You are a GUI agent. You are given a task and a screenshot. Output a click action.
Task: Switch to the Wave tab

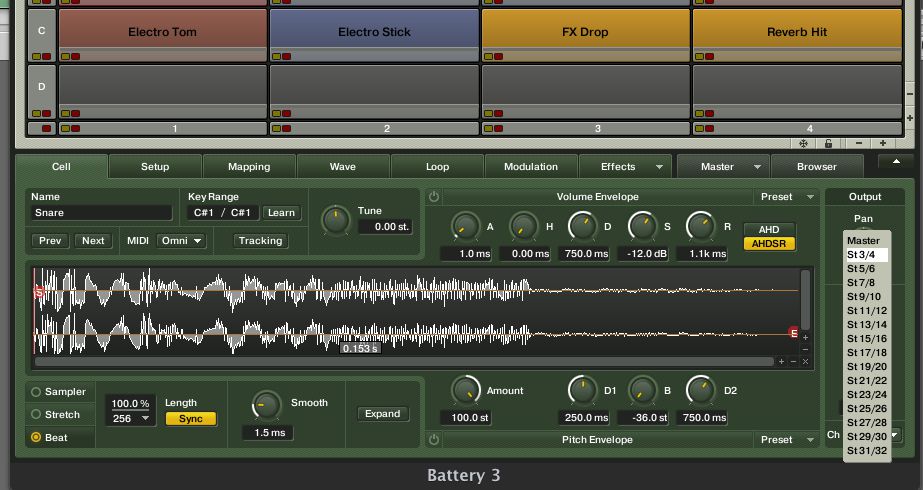click(343, 167)
